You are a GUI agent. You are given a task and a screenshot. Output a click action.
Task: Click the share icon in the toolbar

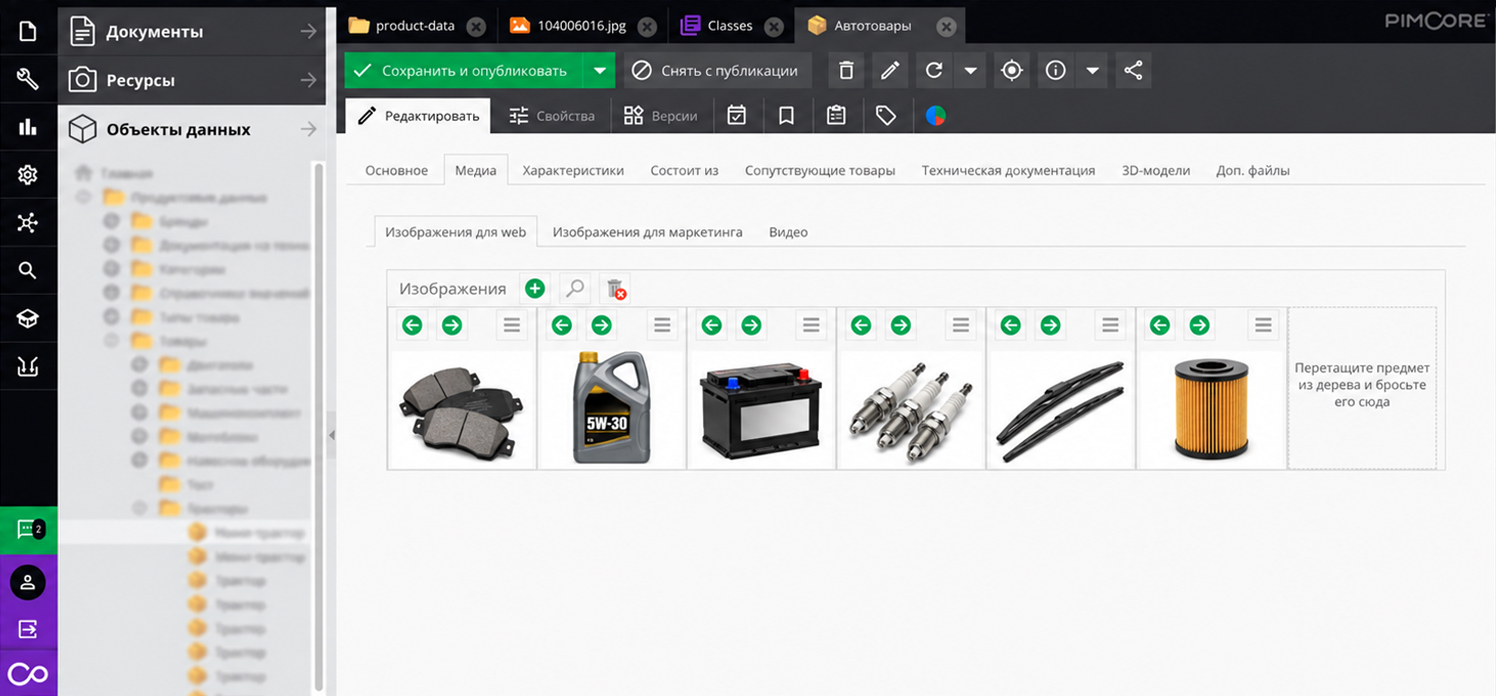1133,71
